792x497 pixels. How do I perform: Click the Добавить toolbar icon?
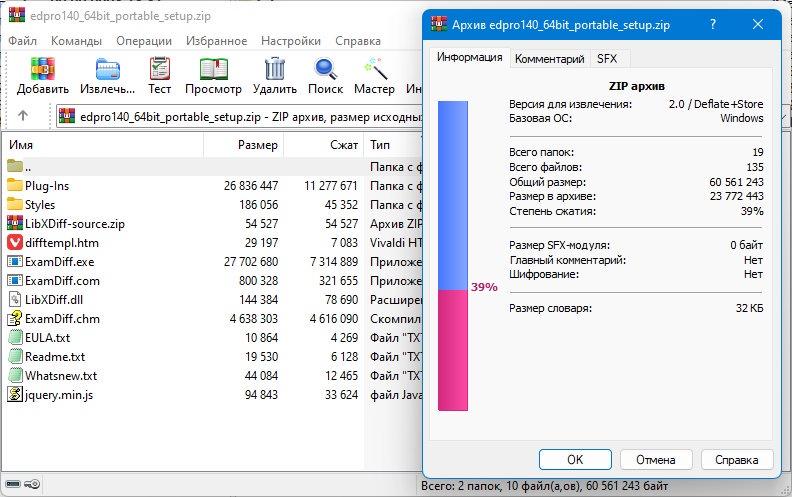pos(43,69)
